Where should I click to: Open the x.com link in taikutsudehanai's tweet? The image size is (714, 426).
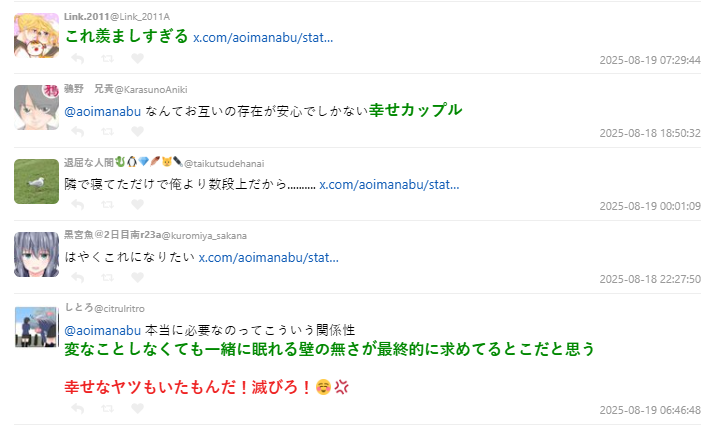(389, 184)
